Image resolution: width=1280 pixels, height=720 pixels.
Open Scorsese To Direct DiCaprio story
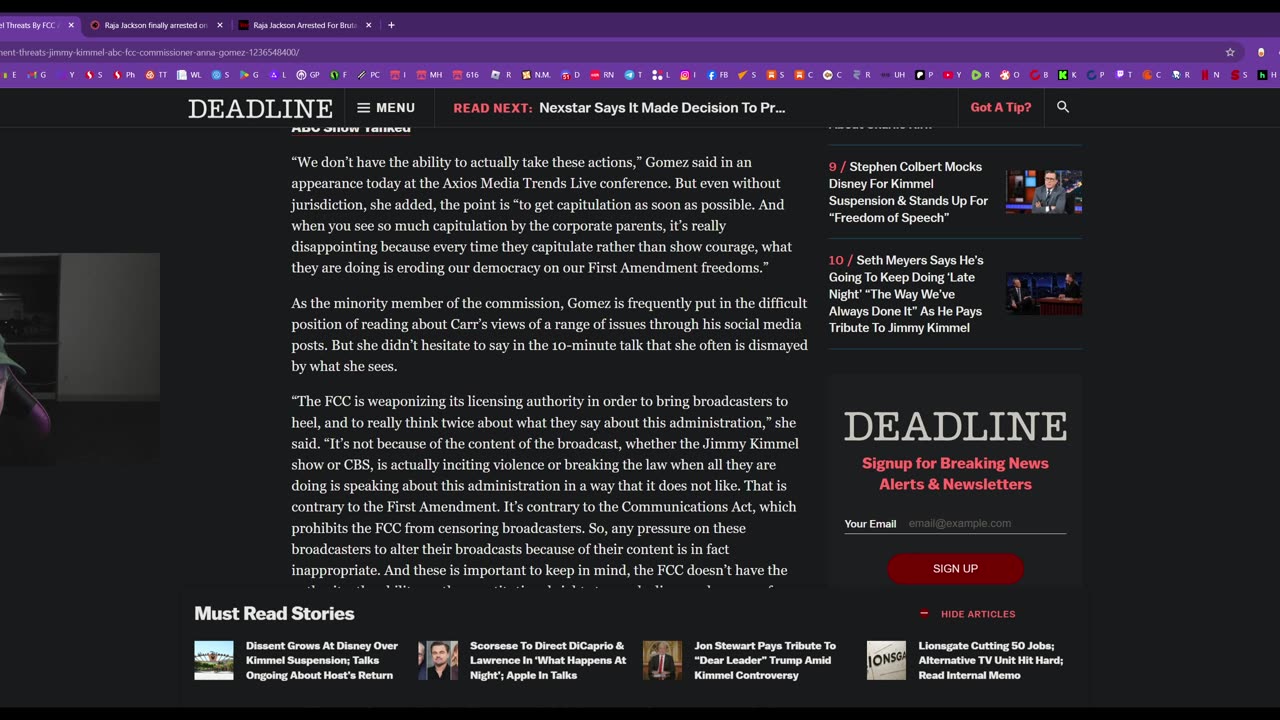point(548,660)
